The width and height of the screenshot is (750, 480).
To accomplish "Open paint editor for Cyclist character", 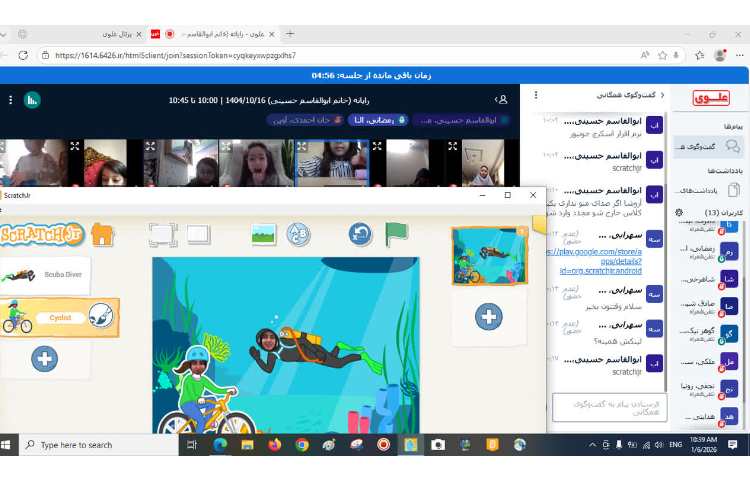I will [x=100, y=316].
